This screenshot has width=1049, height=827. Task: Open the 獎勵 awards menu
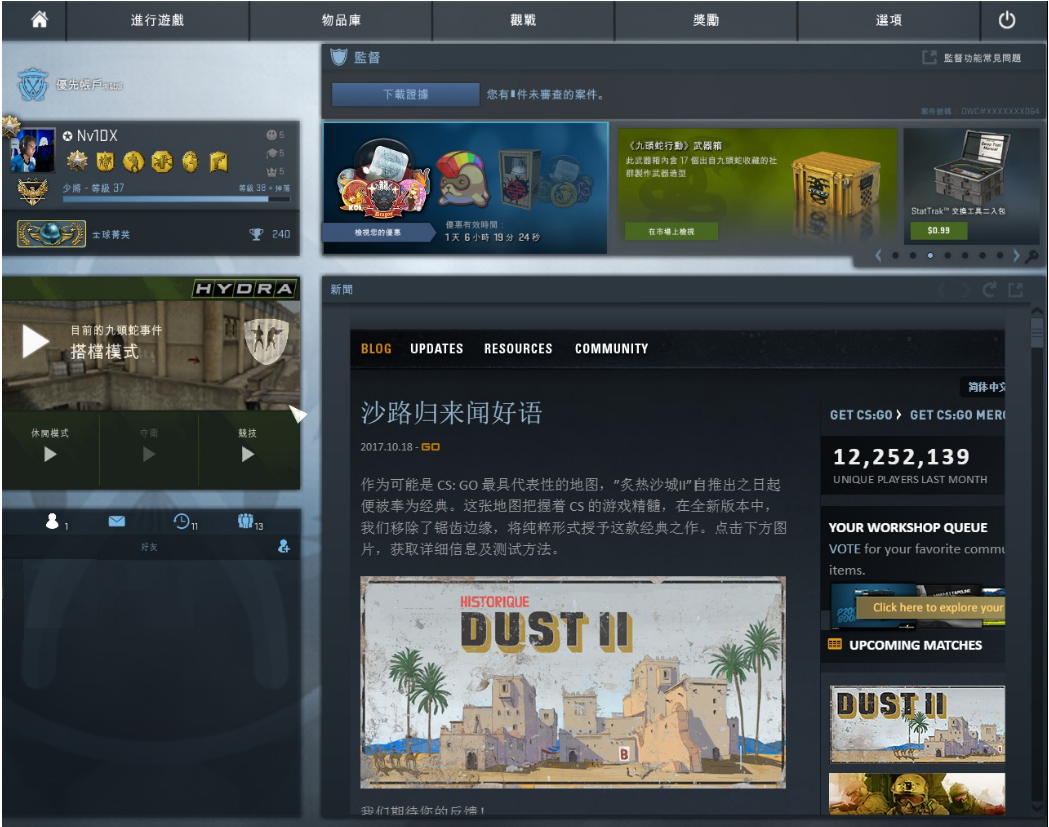(706, 20)
